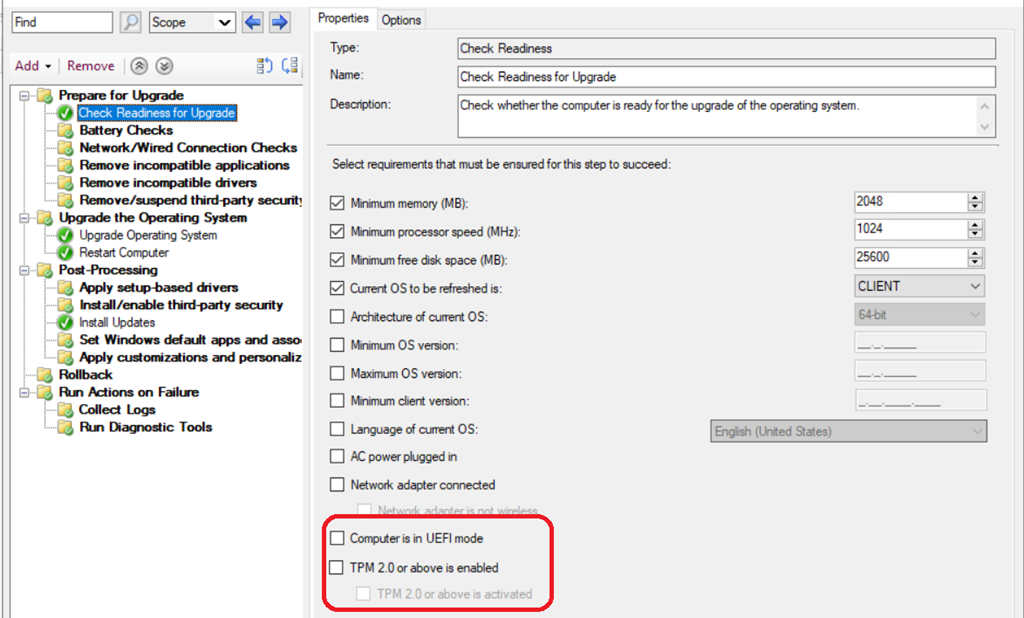The height and width of the screenshot is (618, 1024).
Task: Click the move step down icon
Action: tap(290, 66)
